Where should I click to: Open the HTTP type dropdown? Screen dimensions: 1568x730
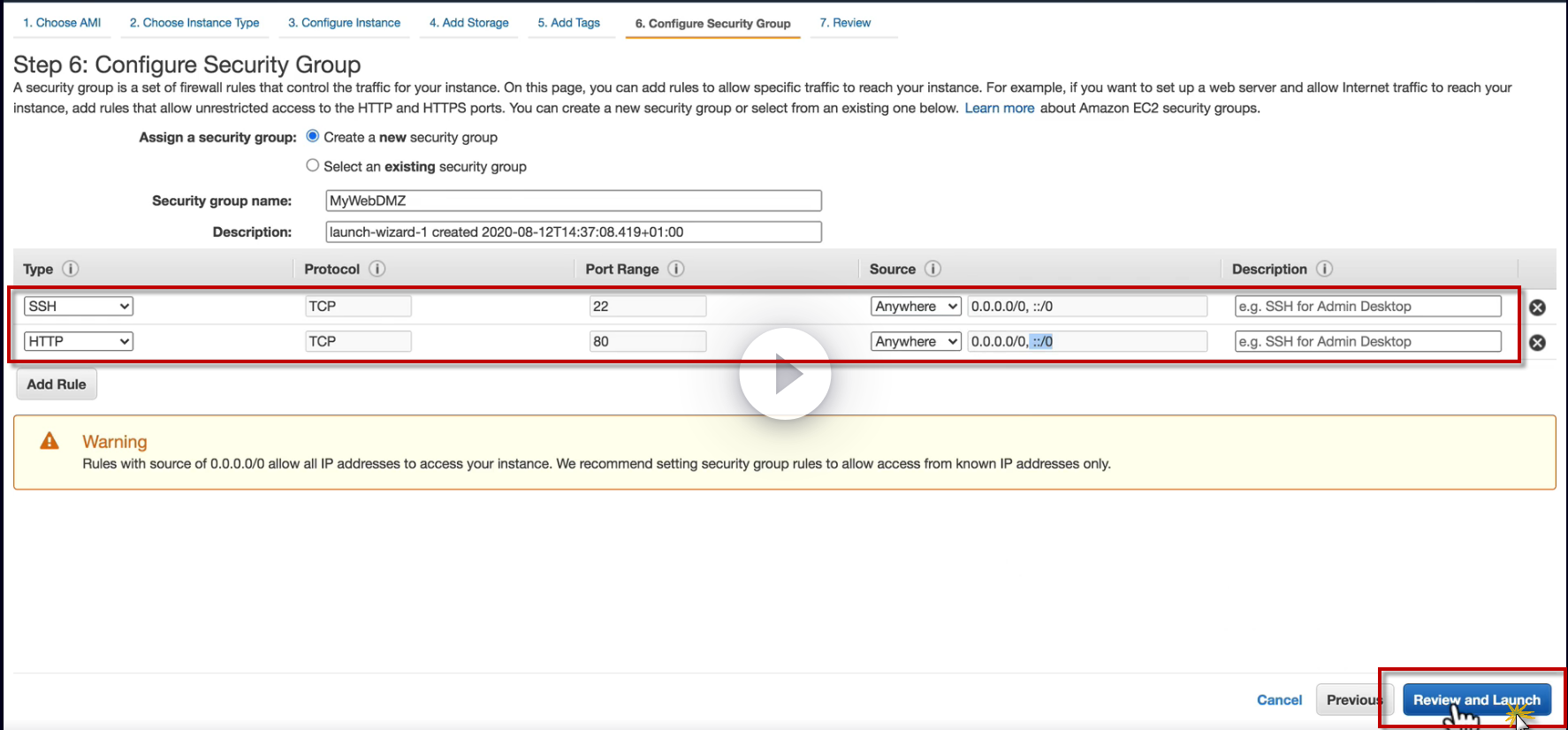[79, 341]
